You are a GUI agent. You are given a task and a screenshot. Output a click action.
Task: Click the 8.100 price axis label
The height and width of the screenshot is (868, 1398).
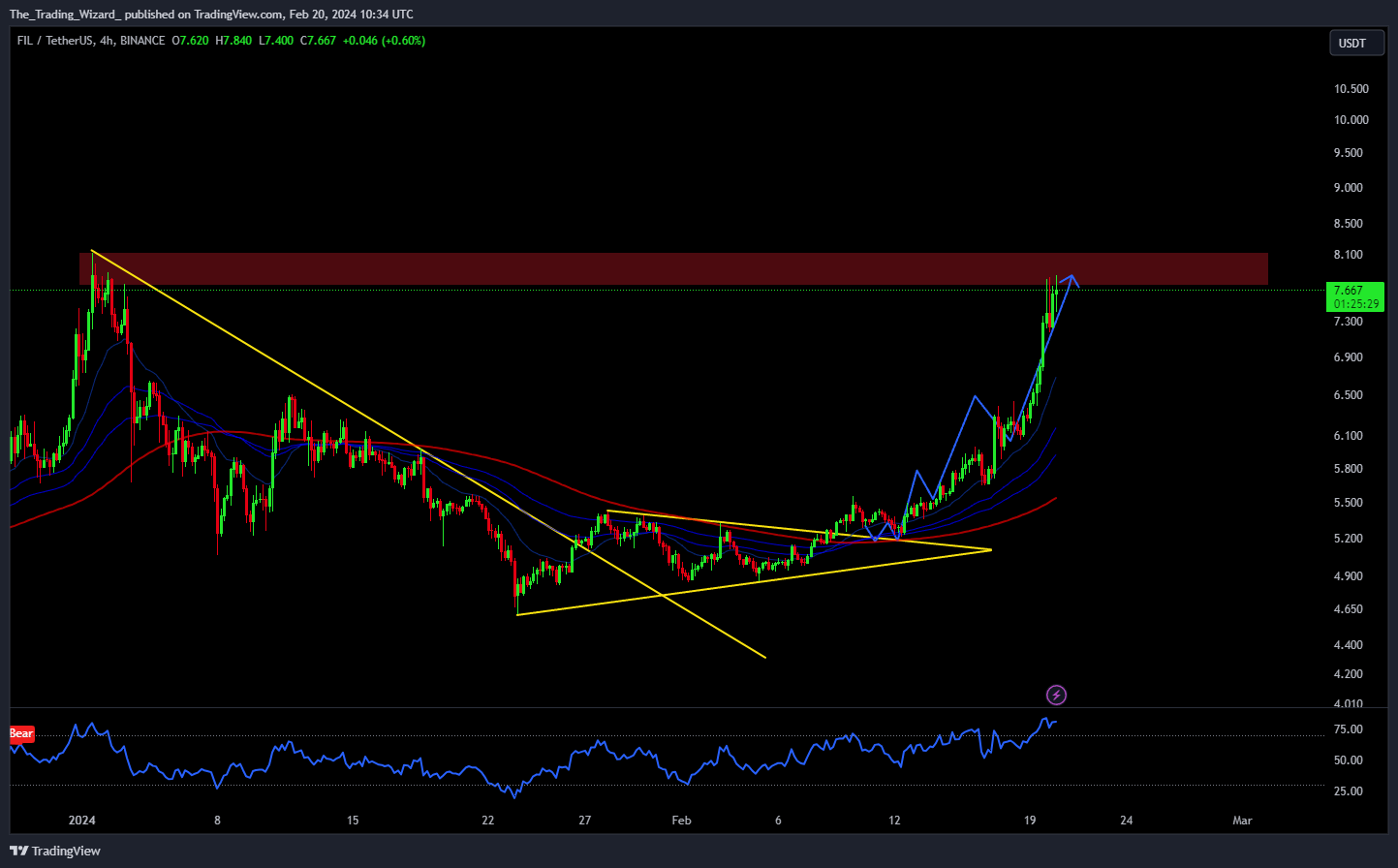click(1349, 255)
